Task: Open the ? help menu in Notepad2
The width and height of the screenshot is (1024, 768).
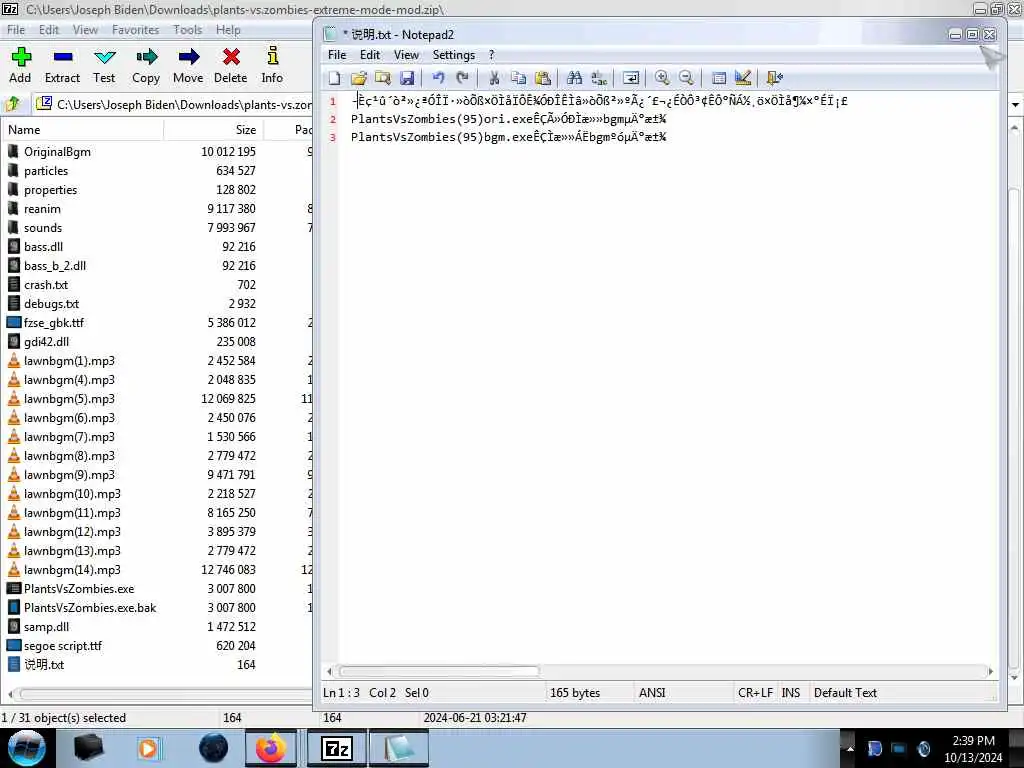Action: click(x=492, y=55)
